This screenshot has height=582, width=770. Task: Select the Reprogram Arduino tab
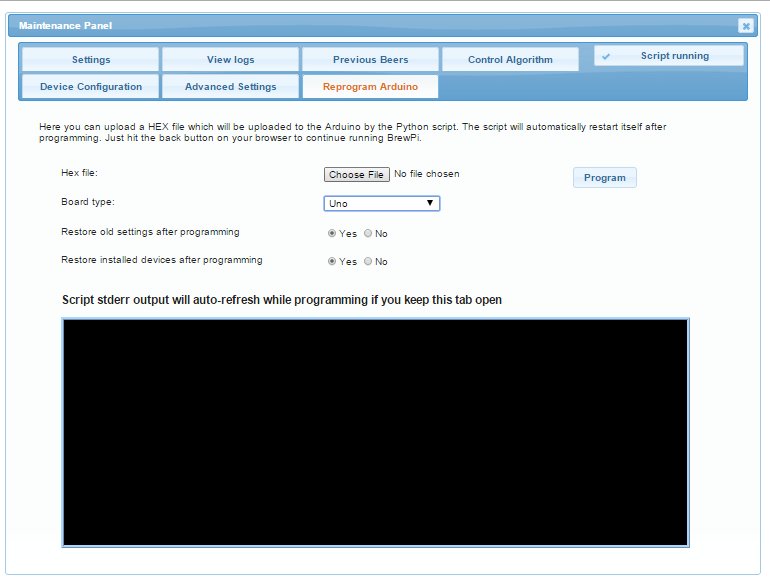370,86
